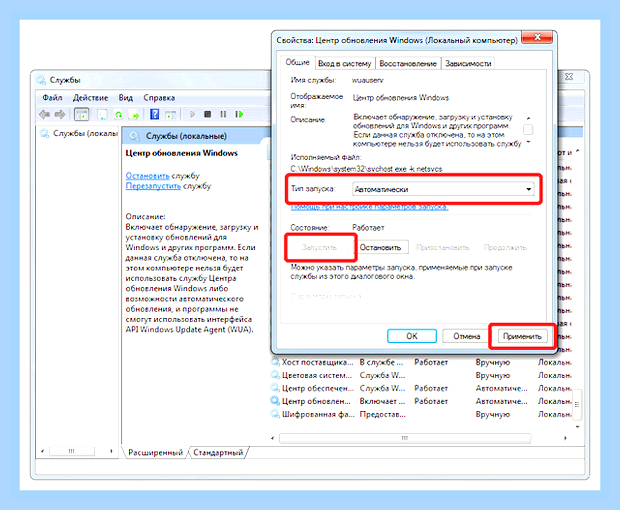Click the Back arrow in Services toolbar
The height and width of the screenshot is (510, 620).
coord(44,115)
